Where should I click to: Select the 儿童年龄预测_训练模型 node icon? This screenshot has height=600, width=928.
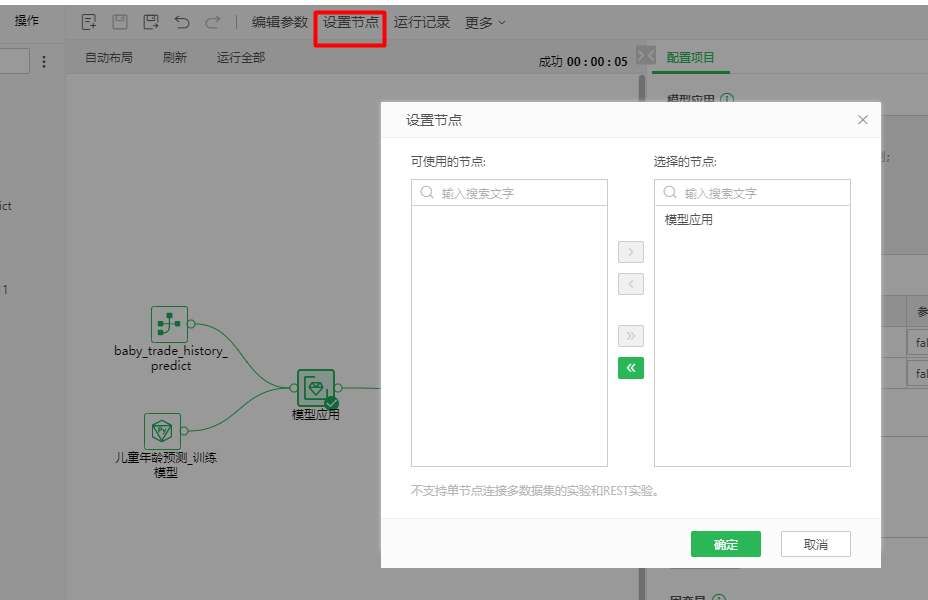click(x=162, y=431)
